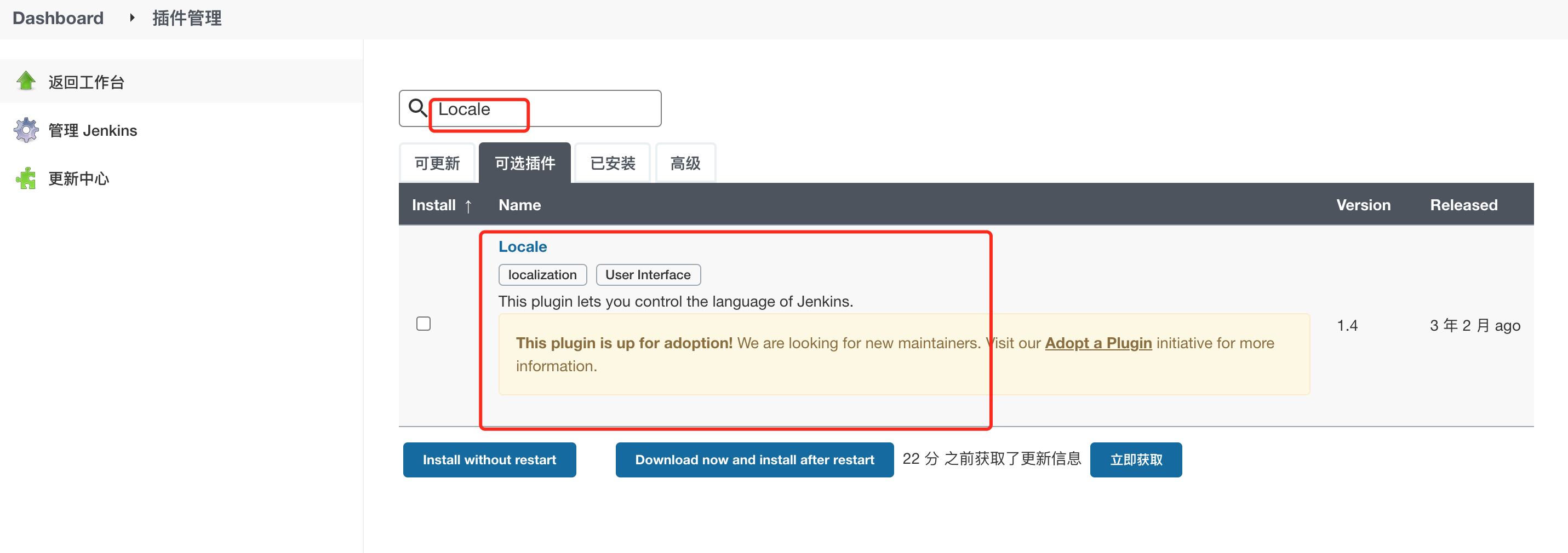Open the Locale plugin name link

coord(522,246)
